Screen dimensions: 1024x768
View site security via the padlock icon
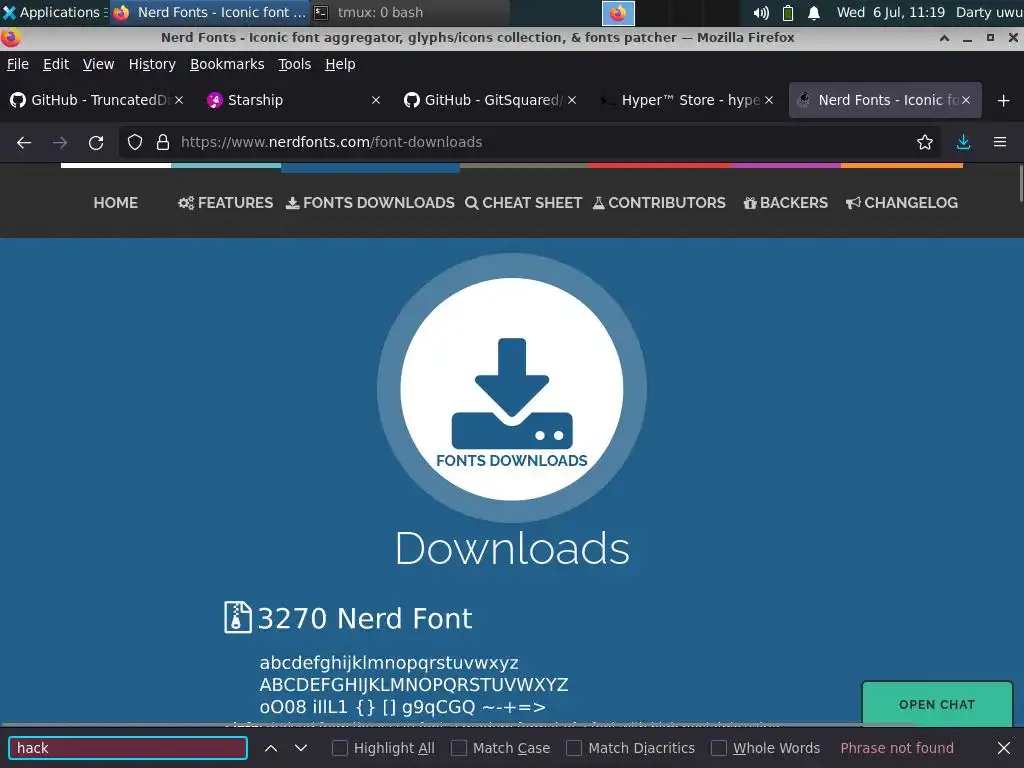pyautogui.click(x=163, y=142)
